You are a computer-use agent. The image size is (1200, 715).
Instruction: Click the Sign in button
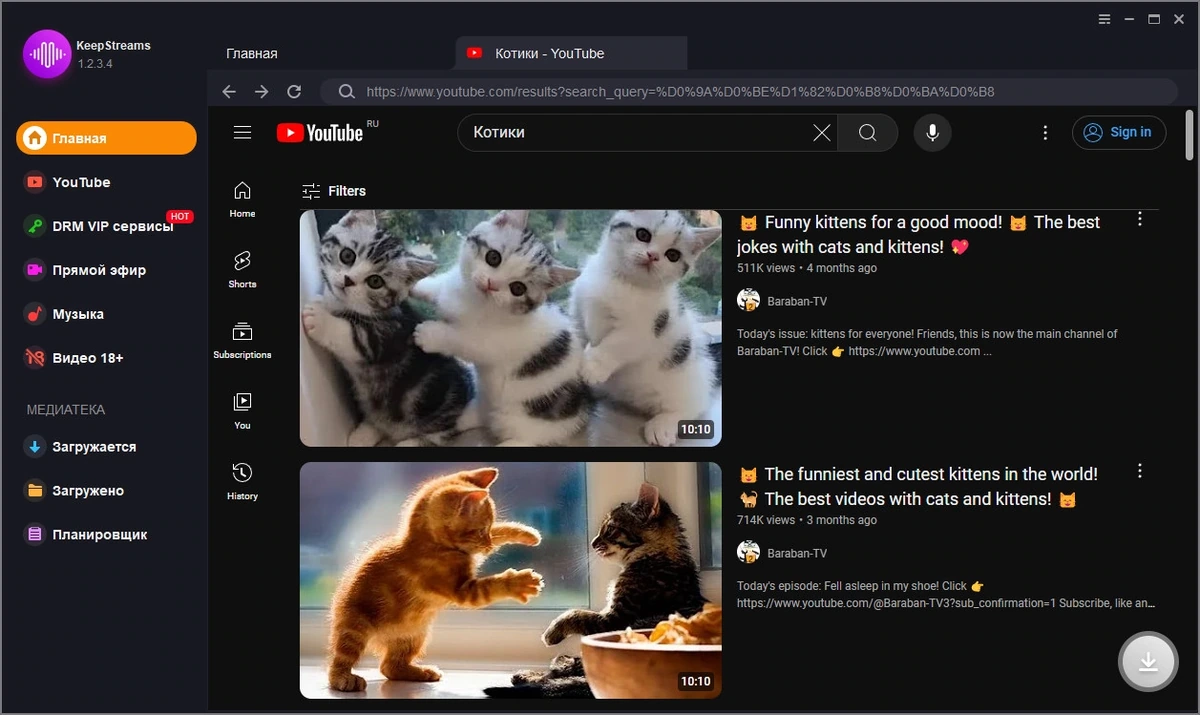coord(1119,132)
